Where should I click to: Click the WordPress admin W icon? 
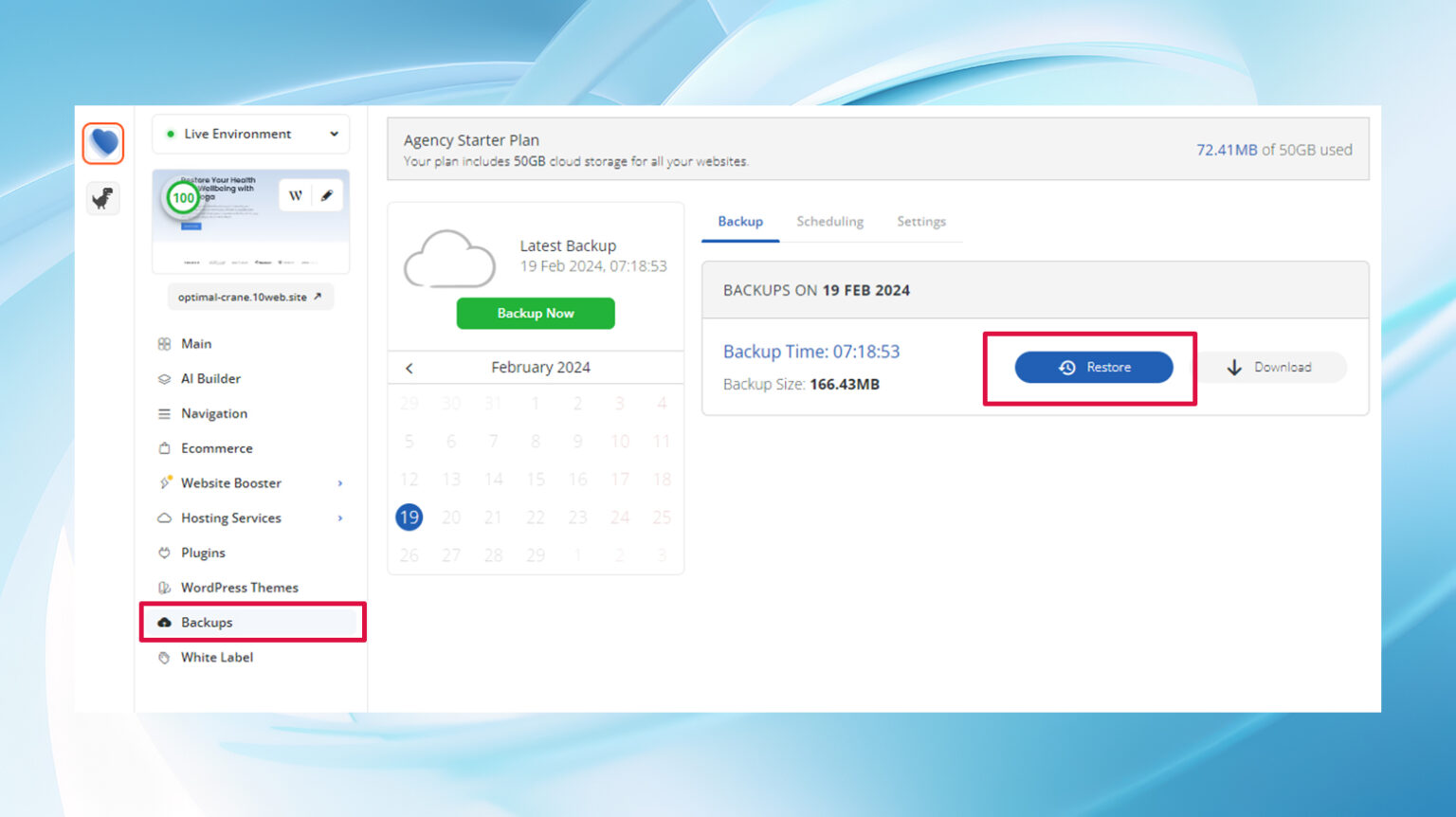point(297,194)
